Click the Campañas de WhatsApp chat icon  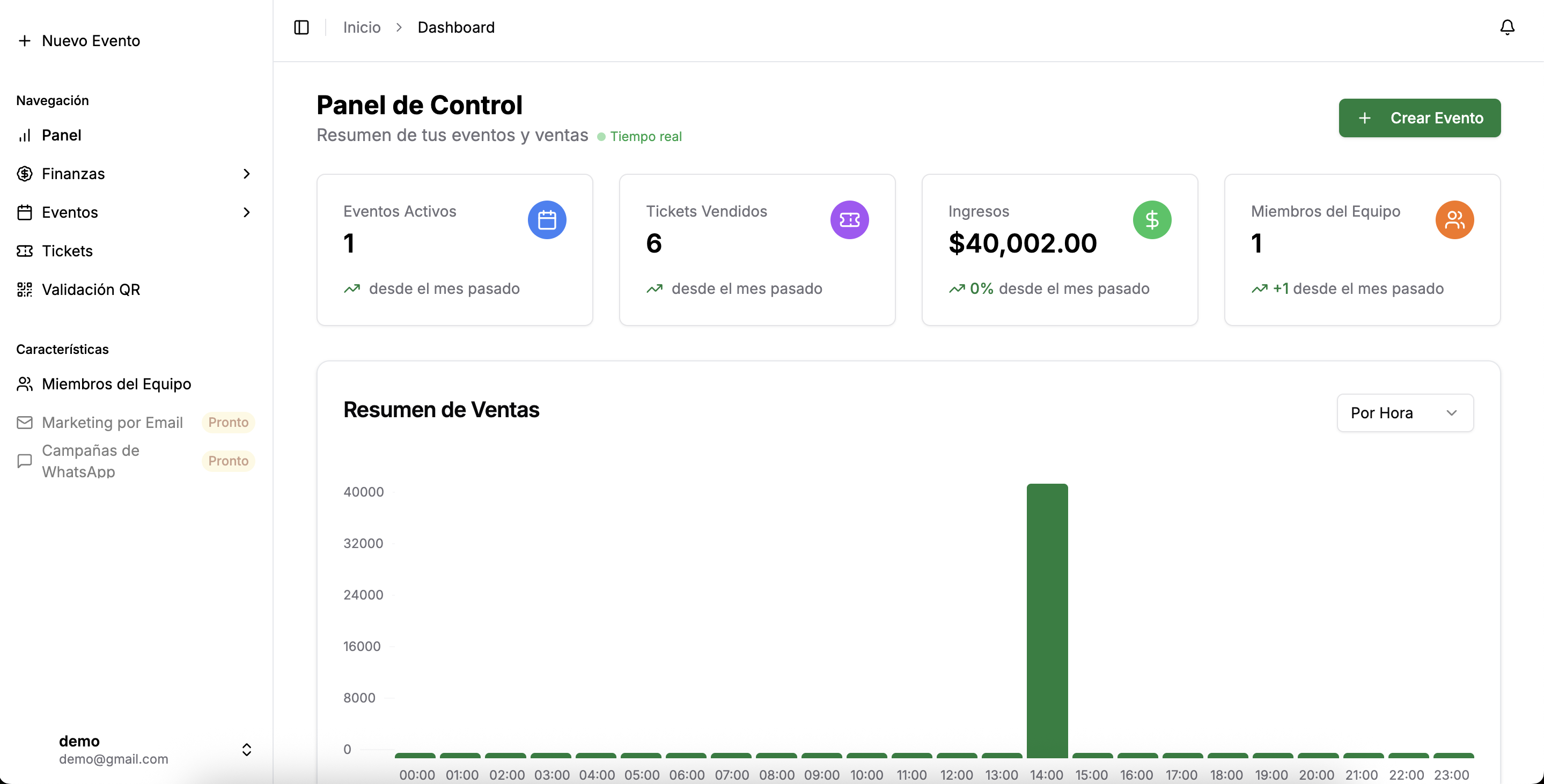click(25, 461)
